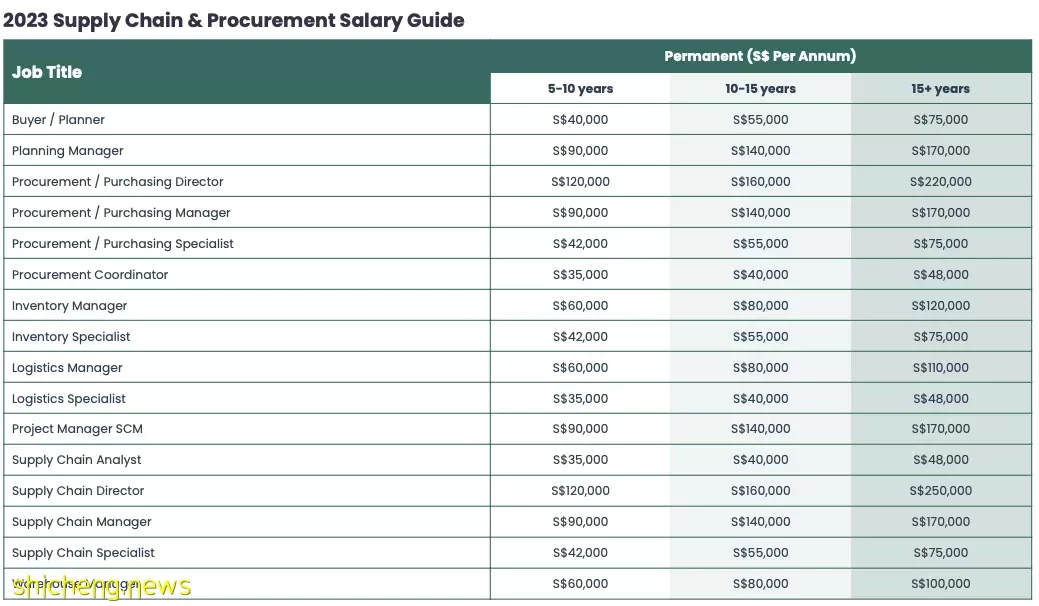Click the Job Title column header

tap(47, 72)
